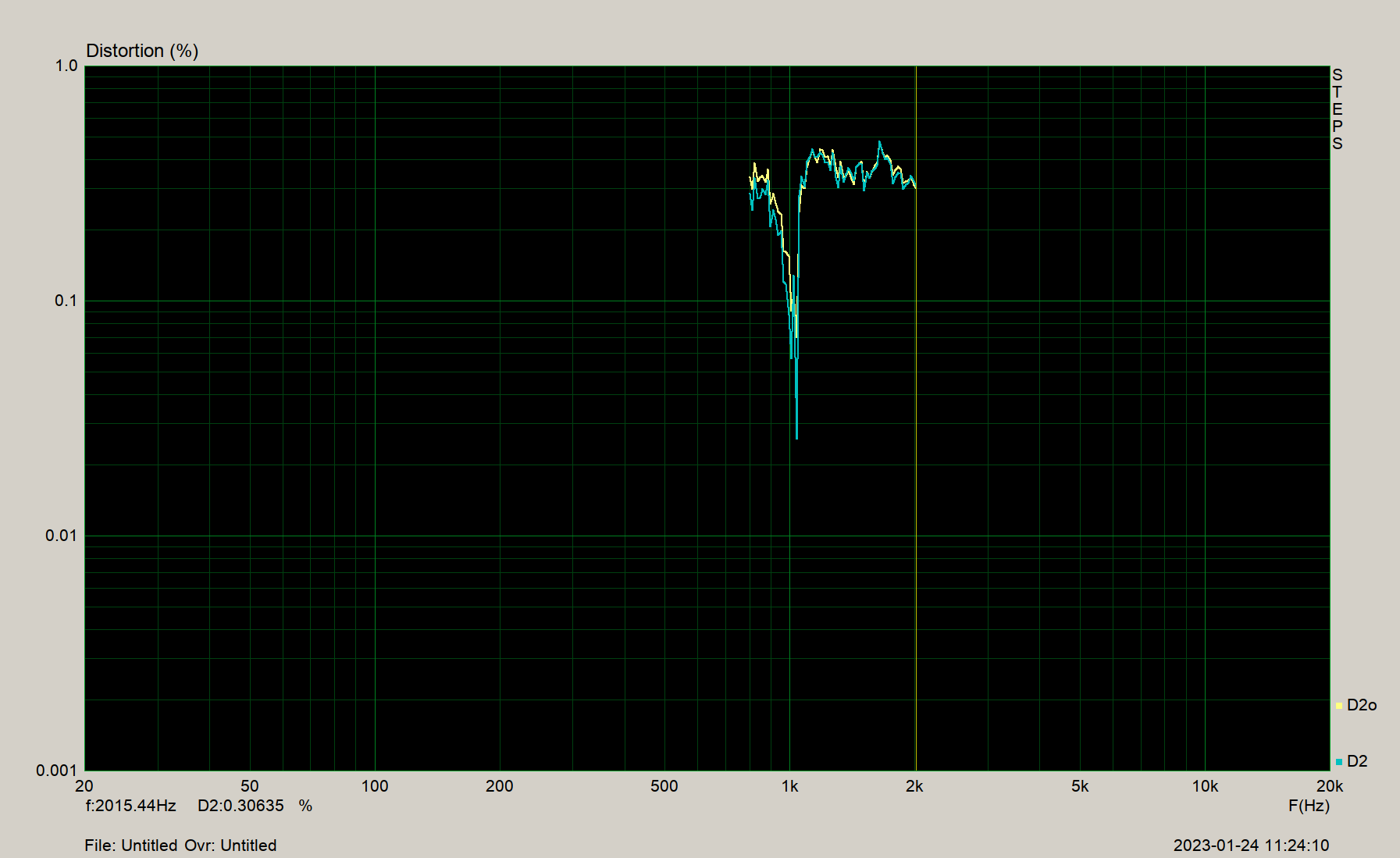Click the 2k frequency axis label
The height and width of the screenshot is (858, 1400).
[914, 786]
